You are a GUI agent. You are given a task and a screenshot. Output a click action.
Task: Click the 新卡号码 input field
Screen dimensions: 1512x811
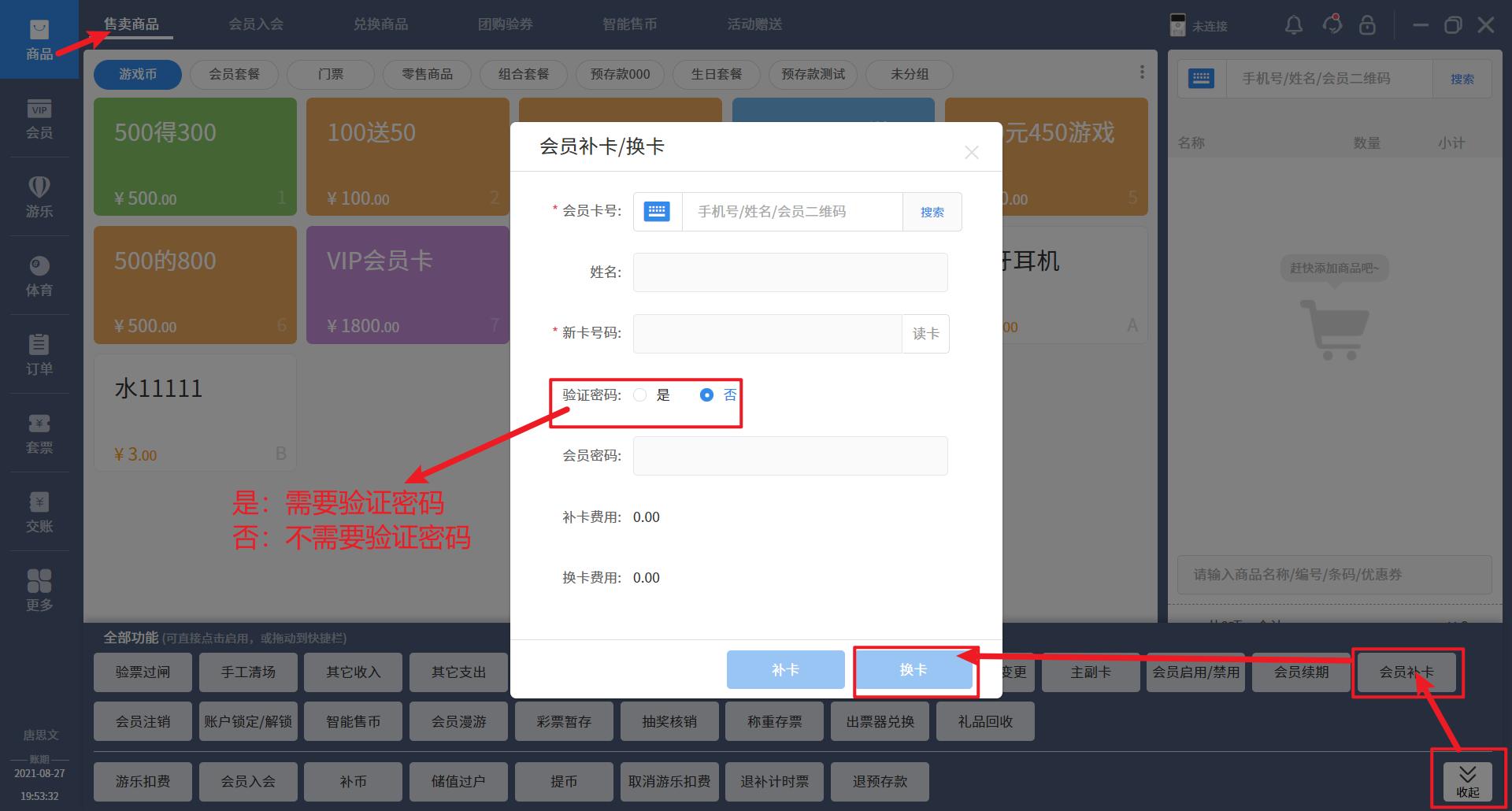768,334
